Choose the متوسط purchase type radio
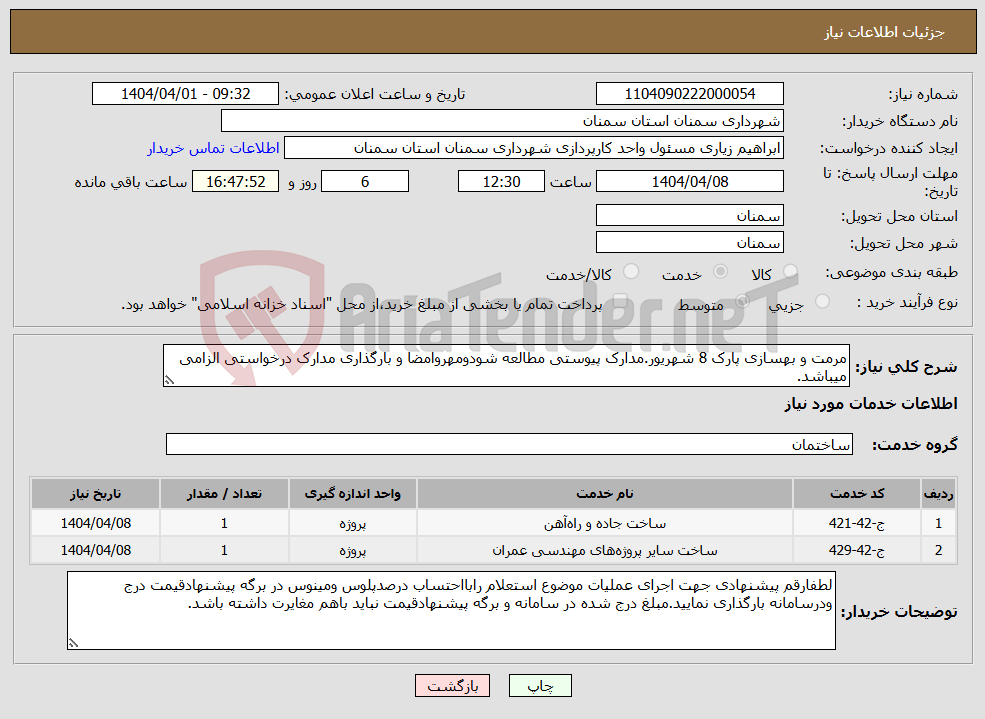 [x=743, y=301]
